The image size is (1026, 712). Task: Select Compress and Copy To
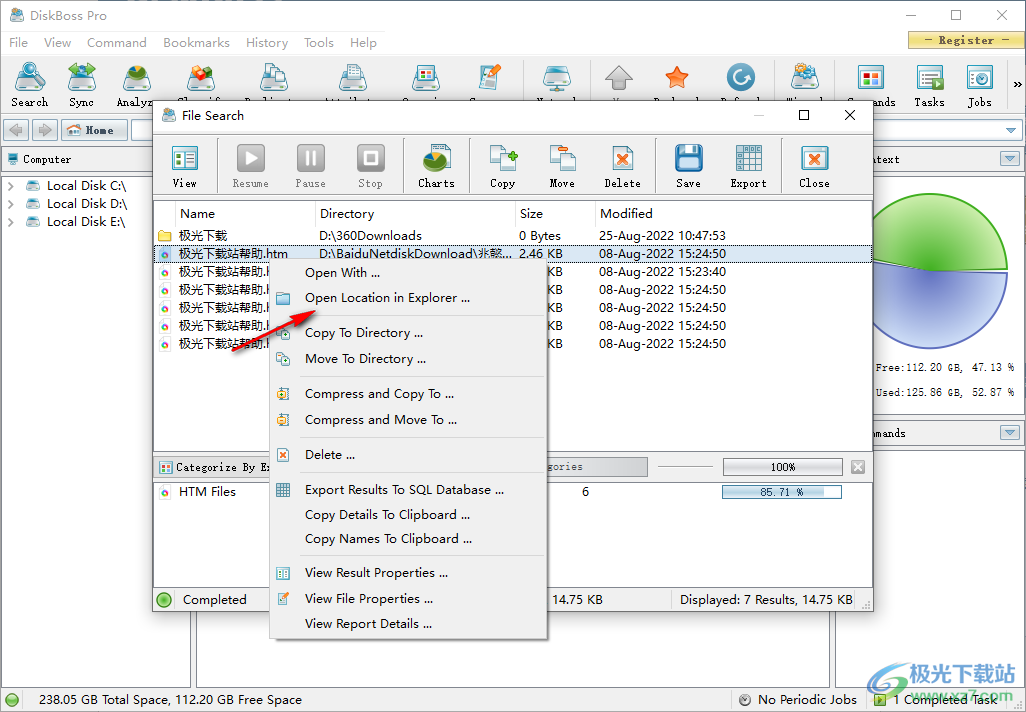[x=408, y=394]
